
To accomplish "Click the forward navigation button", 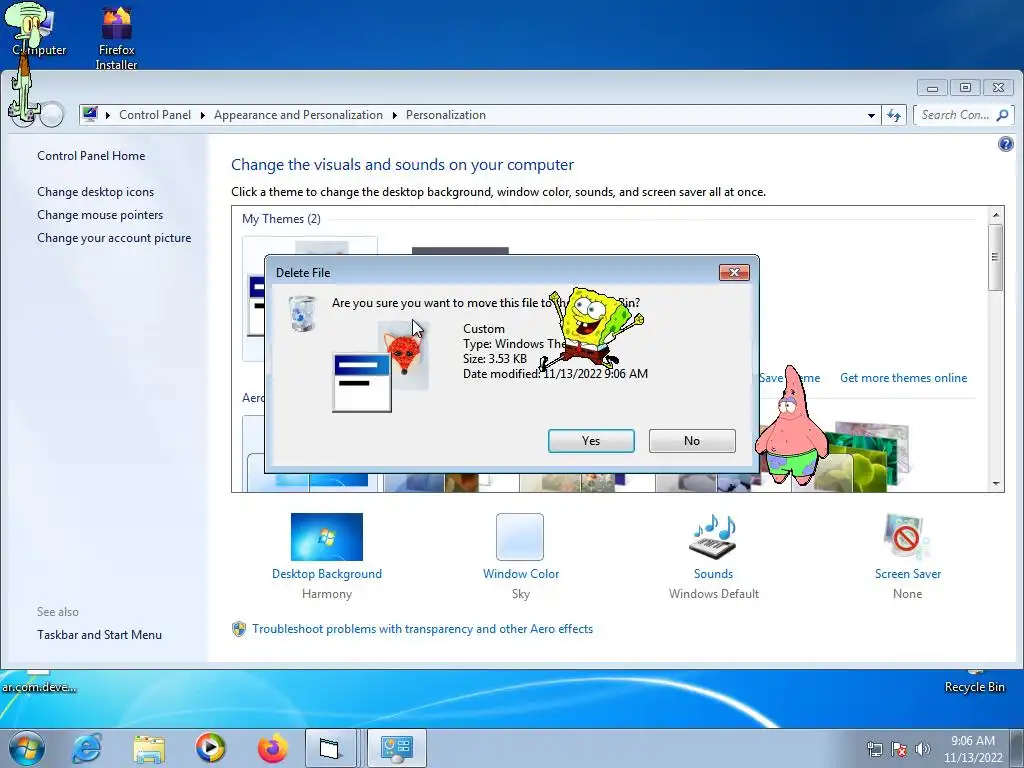I will [x=52, y=115].
